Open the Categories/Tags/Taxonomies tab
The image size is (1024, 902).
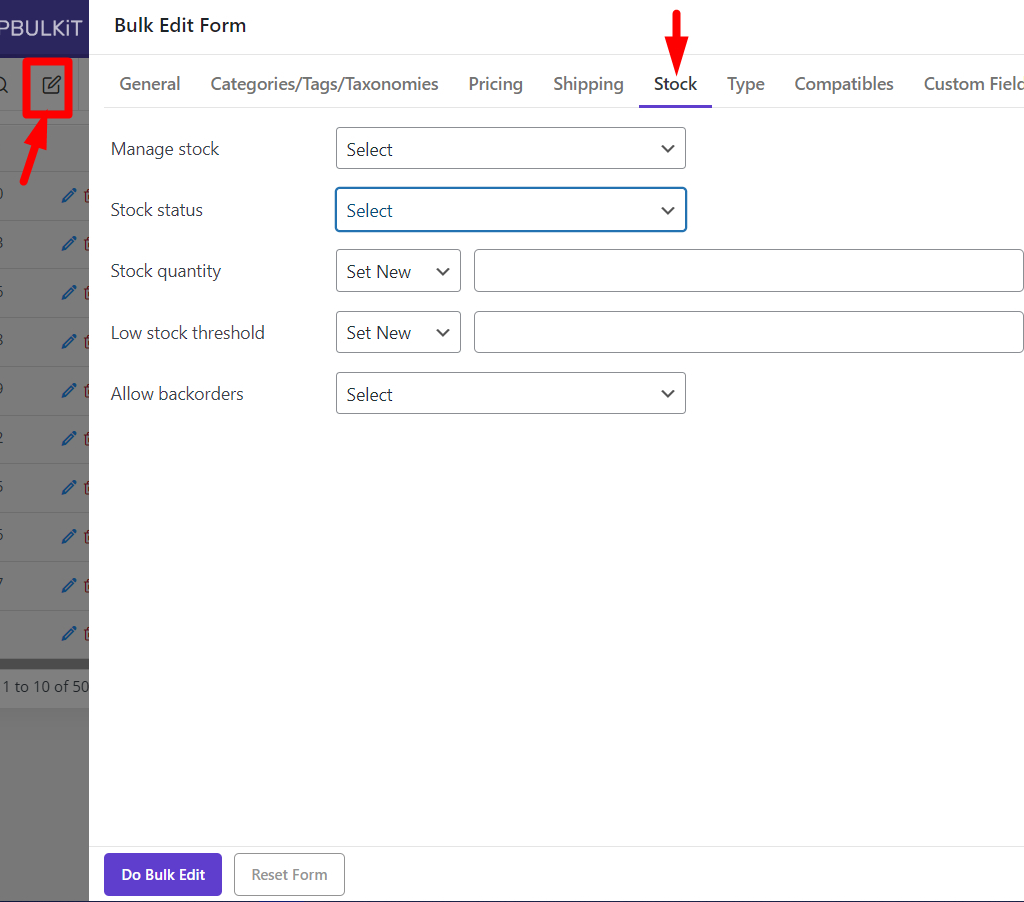coord(324,84)
